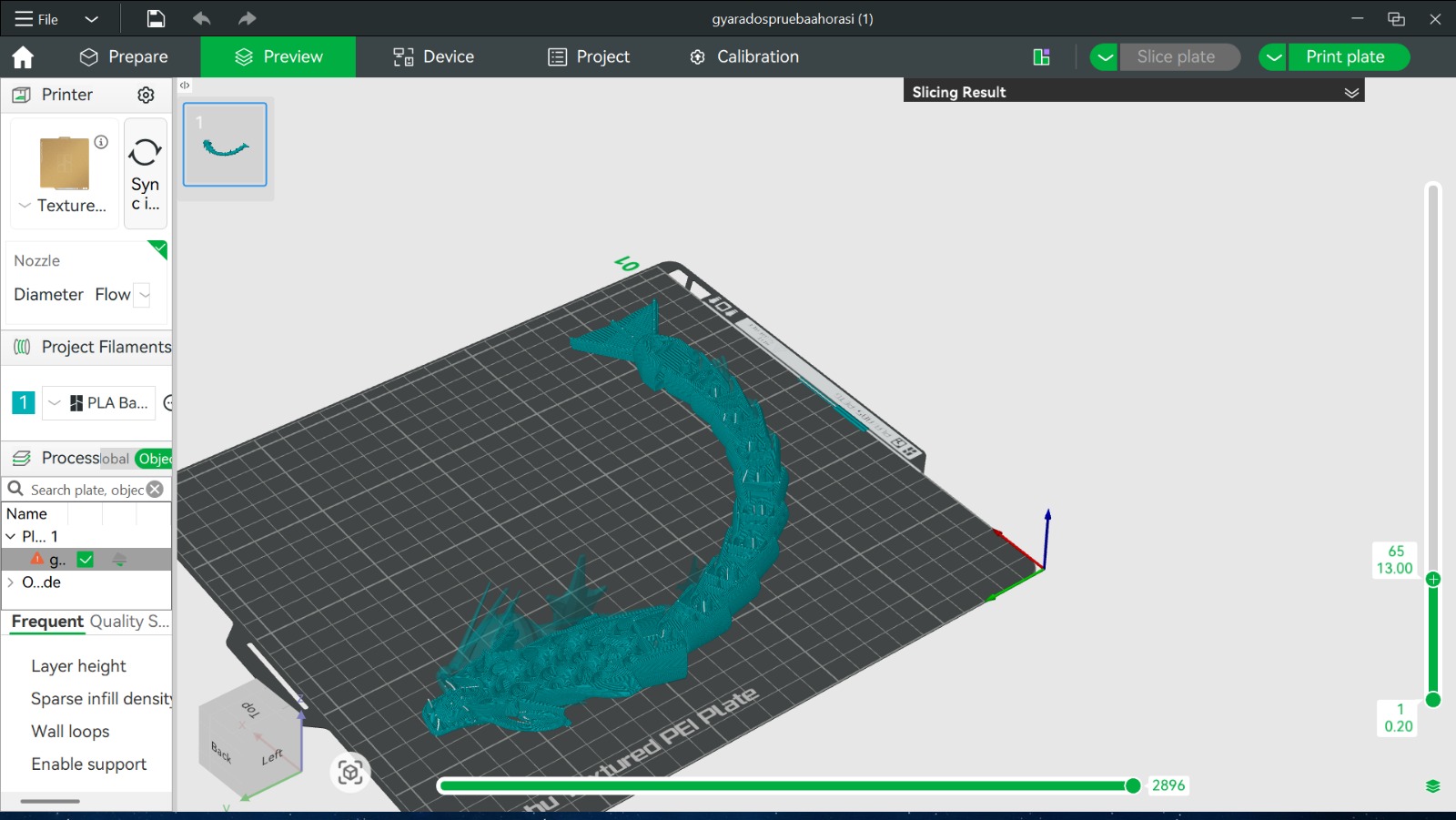Viewport: 1456px width, 820px height.
Task: Click the Process layers icon
Action: coord(22,459)
